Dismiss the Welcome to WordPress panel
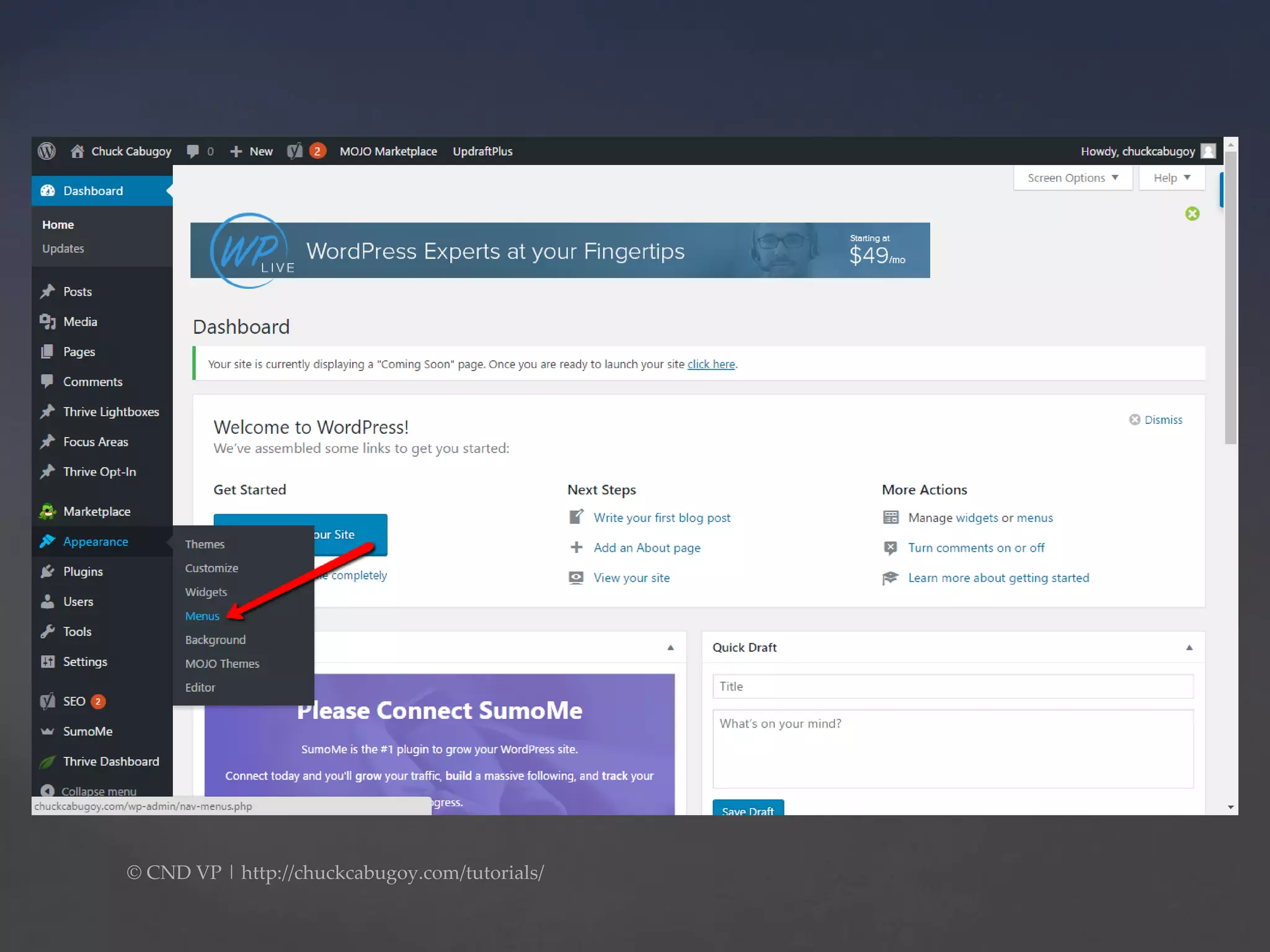1270x952 pixels. 1156,420
